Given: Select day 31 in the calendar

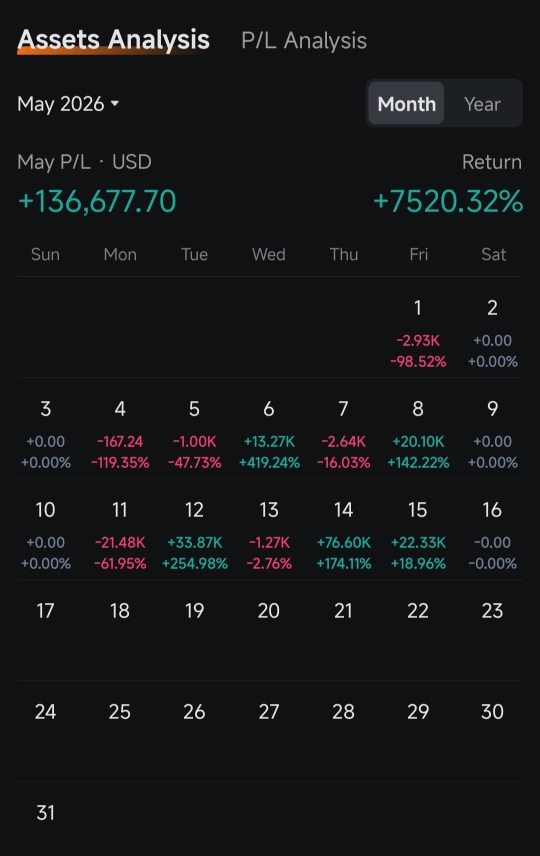Looking at the screenshot, I should [x=45, y=812].
